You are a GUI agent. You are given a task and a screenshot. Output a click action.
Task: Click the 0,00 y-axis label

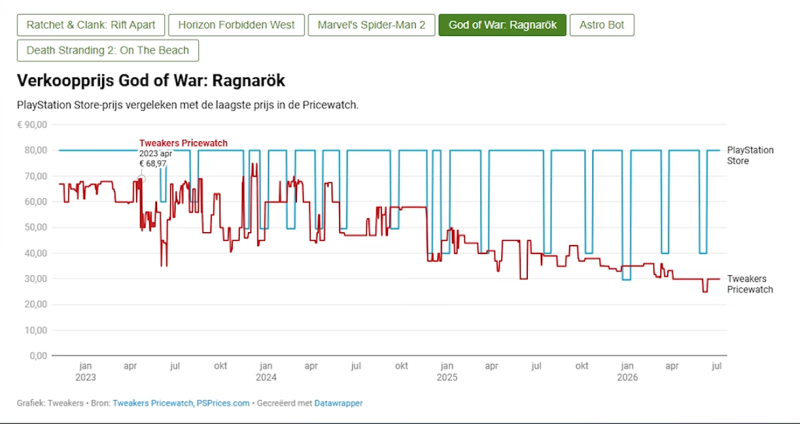click(x=38, y=356)
